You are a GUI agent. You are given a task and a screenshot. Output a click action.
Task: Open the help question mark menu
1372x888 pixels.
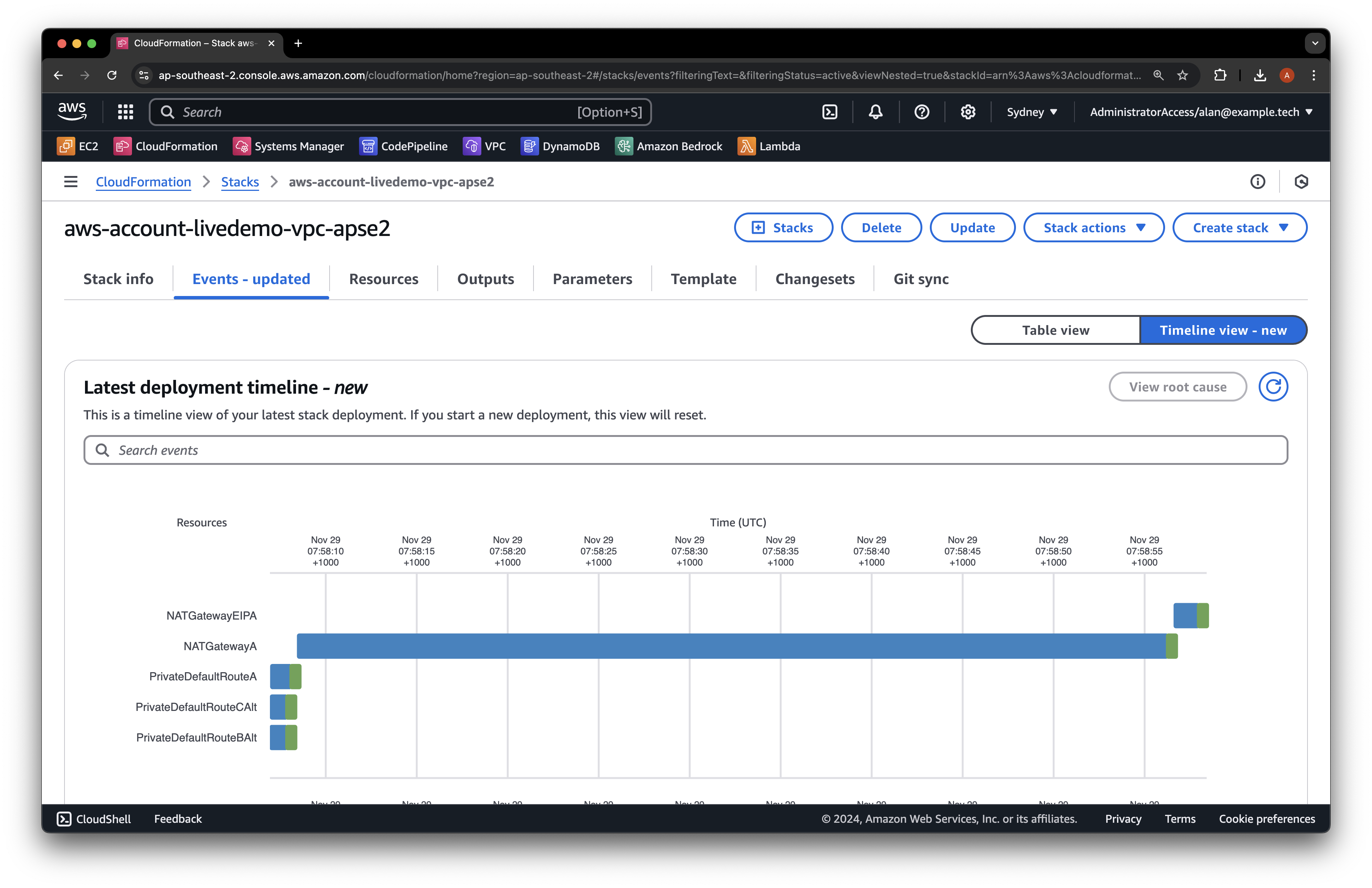921,112
